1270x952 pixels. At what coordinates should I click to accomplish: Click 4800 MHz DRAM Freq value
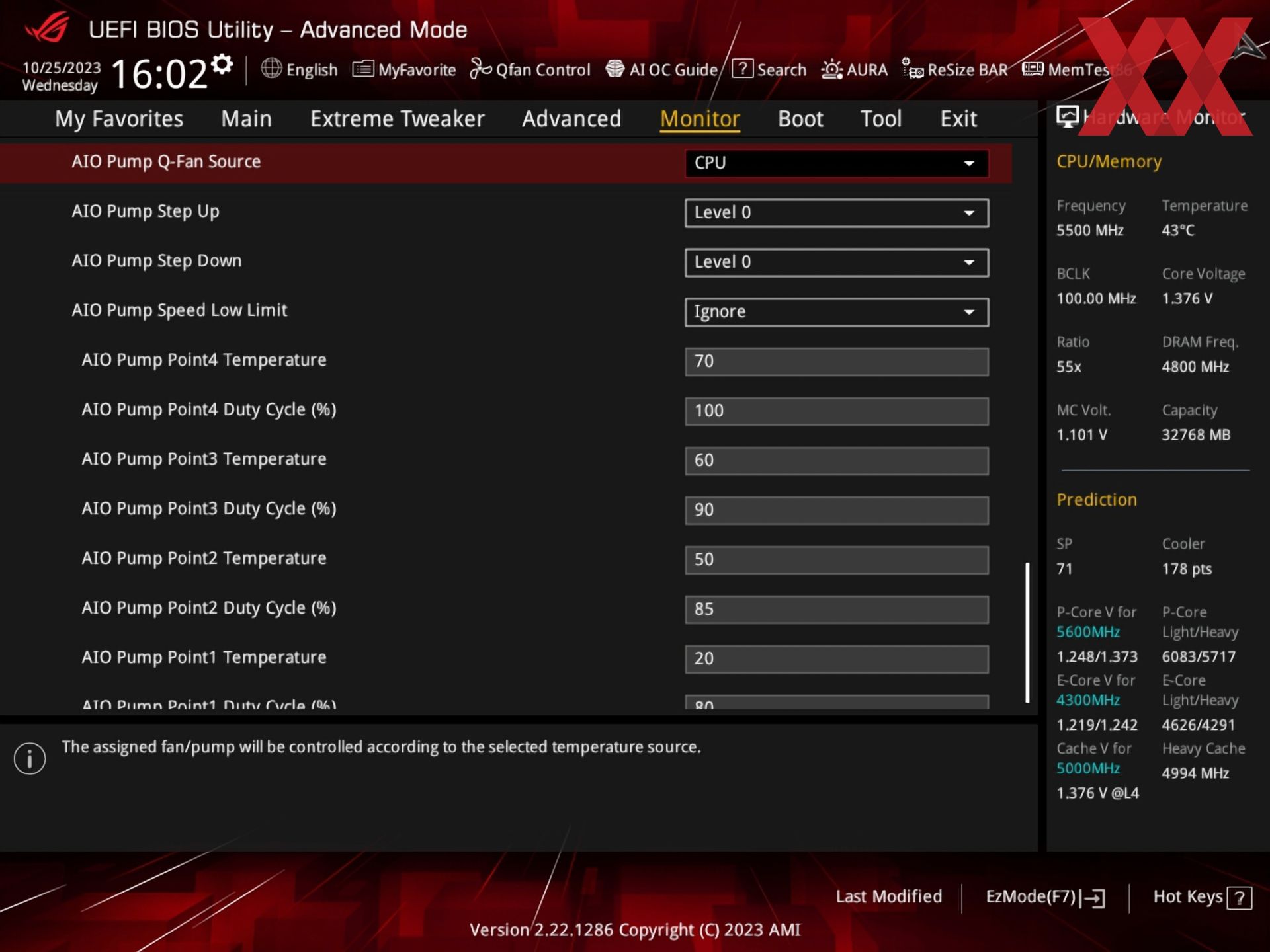tap(1195, 366)
